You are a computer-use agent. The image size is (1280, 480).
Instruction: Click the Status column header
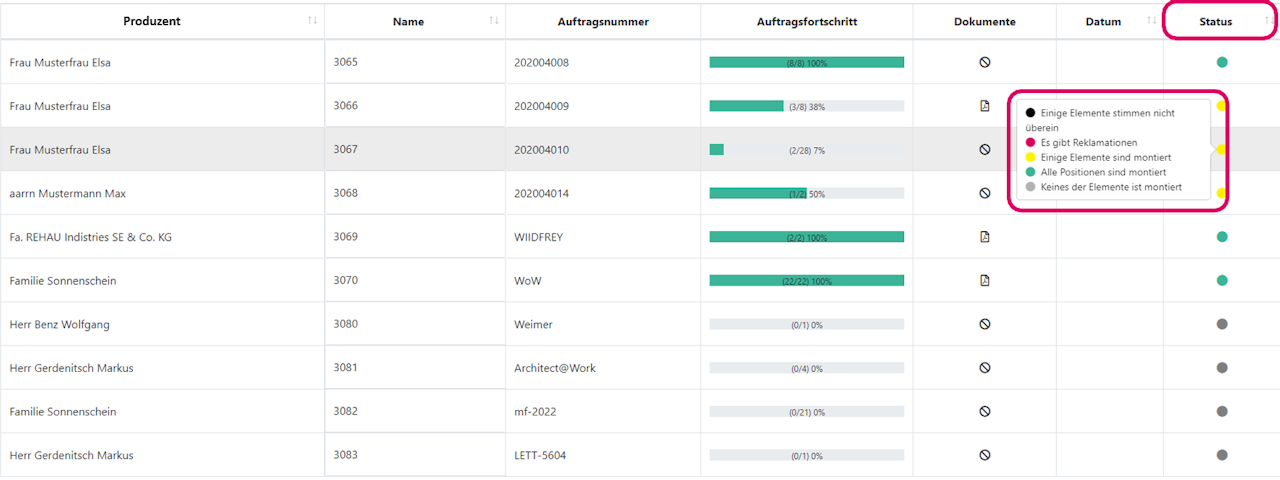tap(1216, 22)
